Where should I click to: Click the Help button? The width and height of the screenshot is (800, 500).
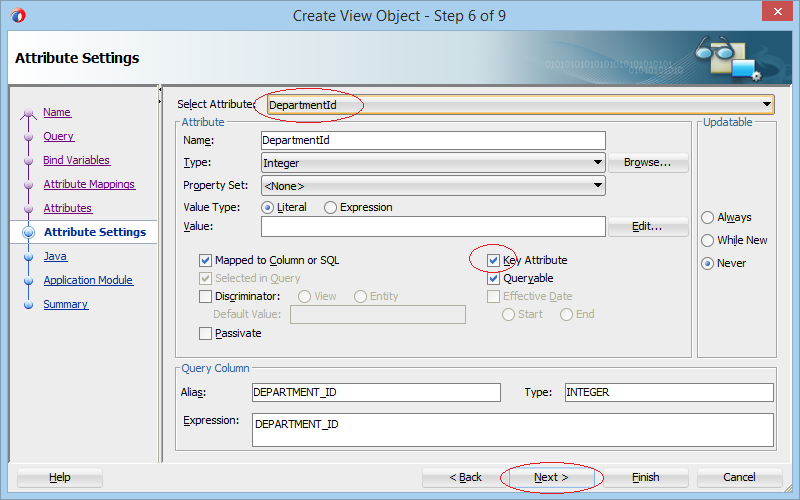click(60, 478)
